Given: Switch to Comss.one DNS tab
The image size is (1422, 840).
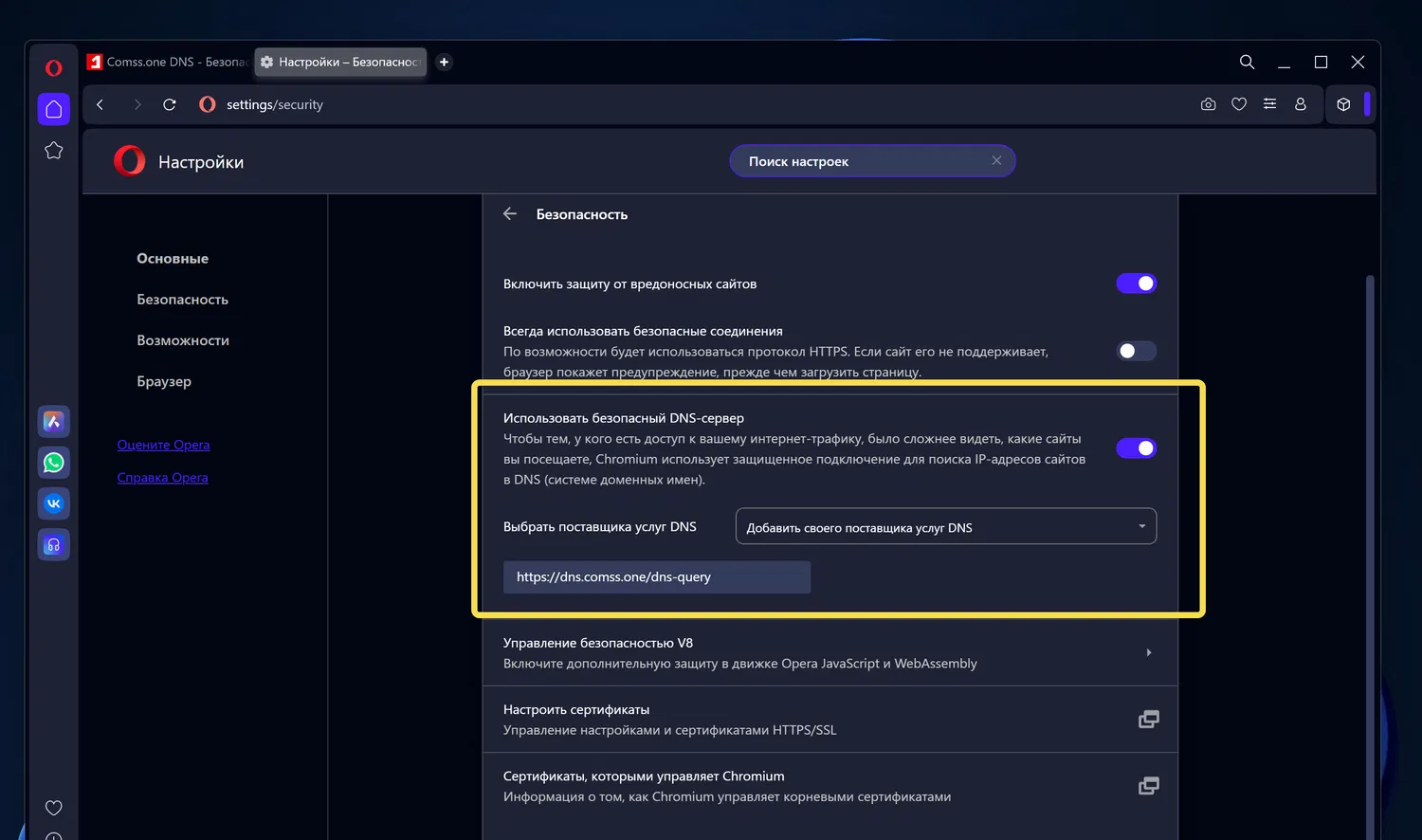Looking at the screenshot, I should 168,62.
